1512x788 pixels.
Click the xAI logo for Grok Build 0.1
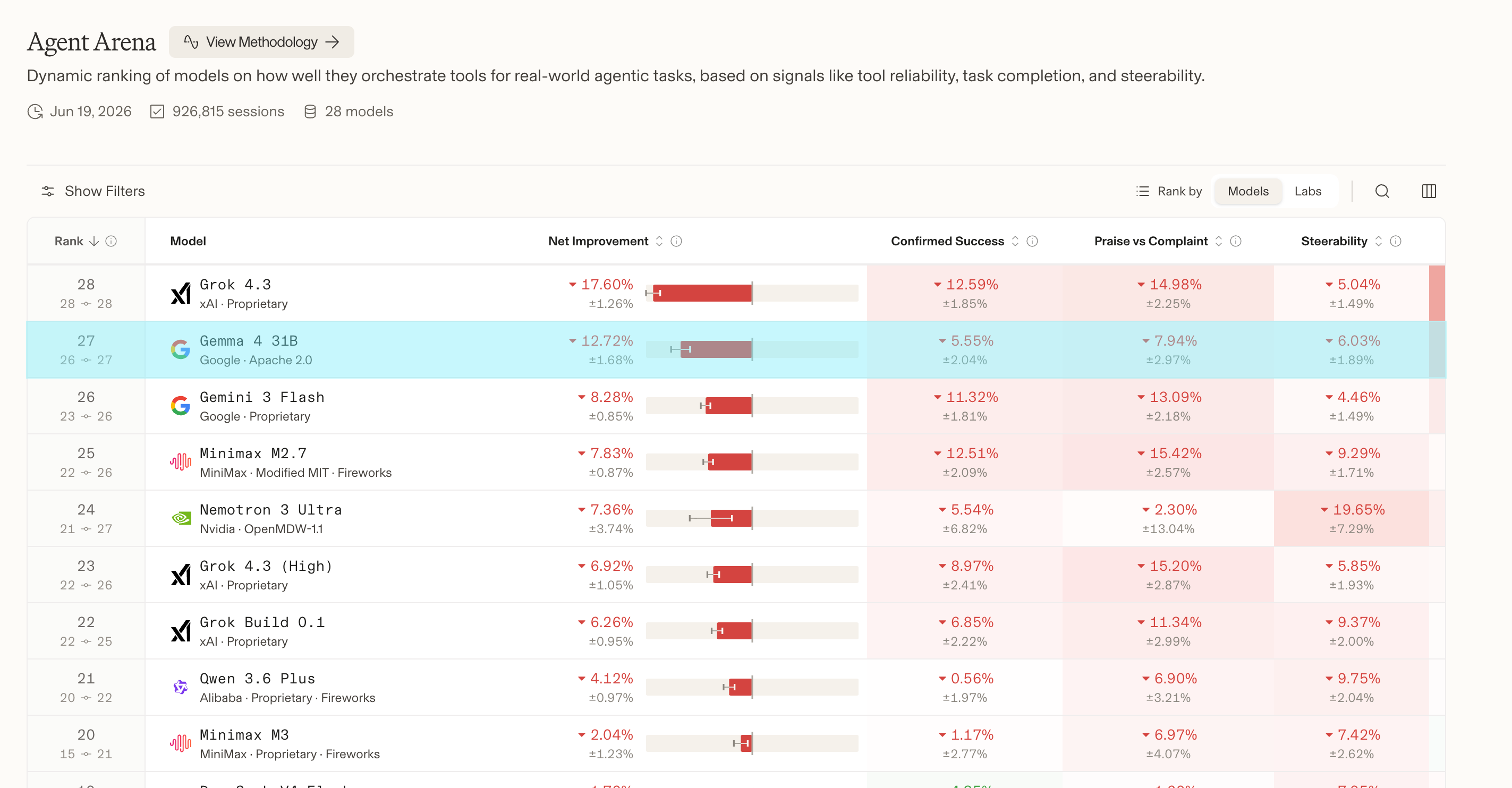click(181, 631)
